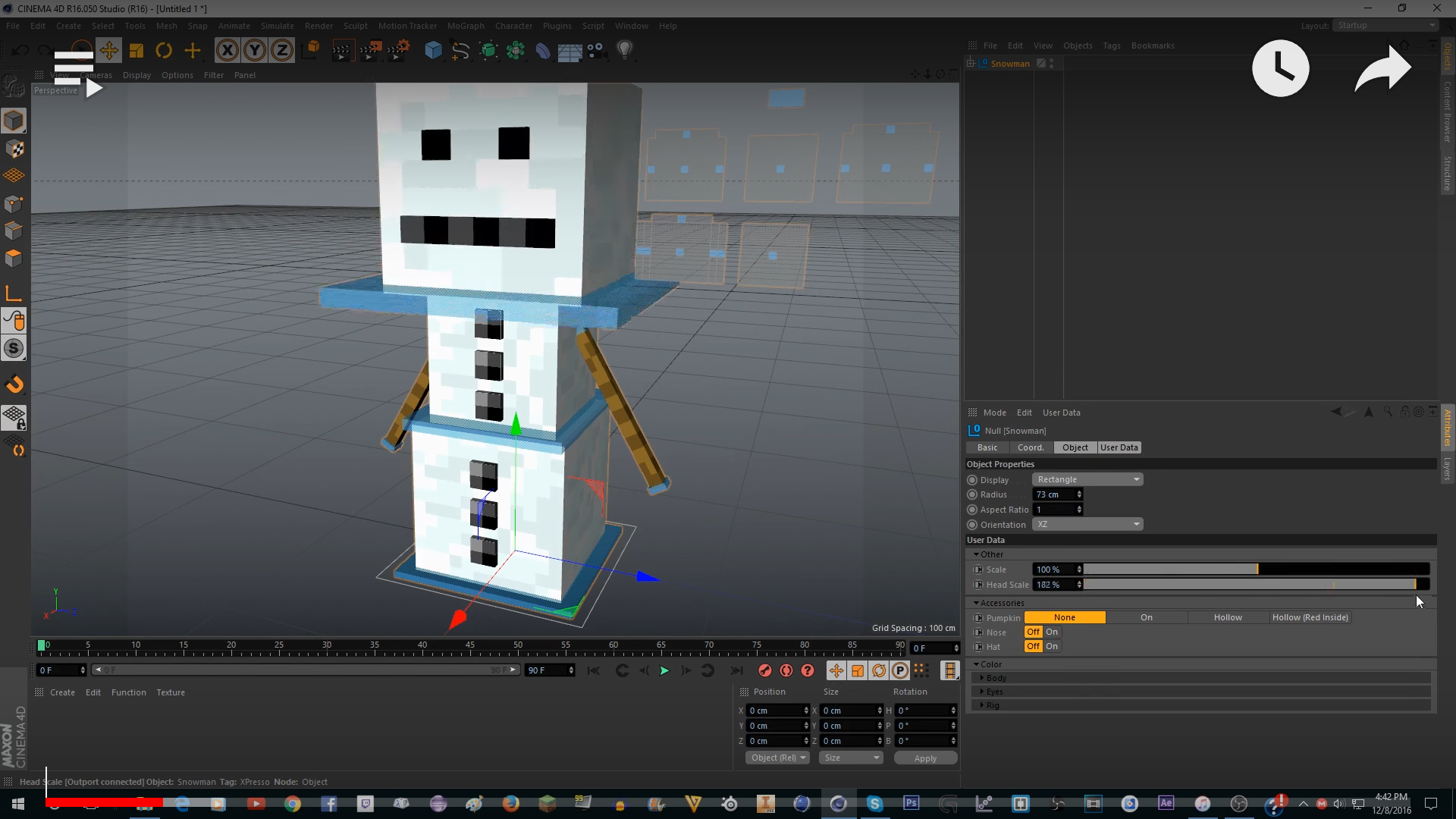
Task: Open the Basic tab
Action: coord(987,447)
